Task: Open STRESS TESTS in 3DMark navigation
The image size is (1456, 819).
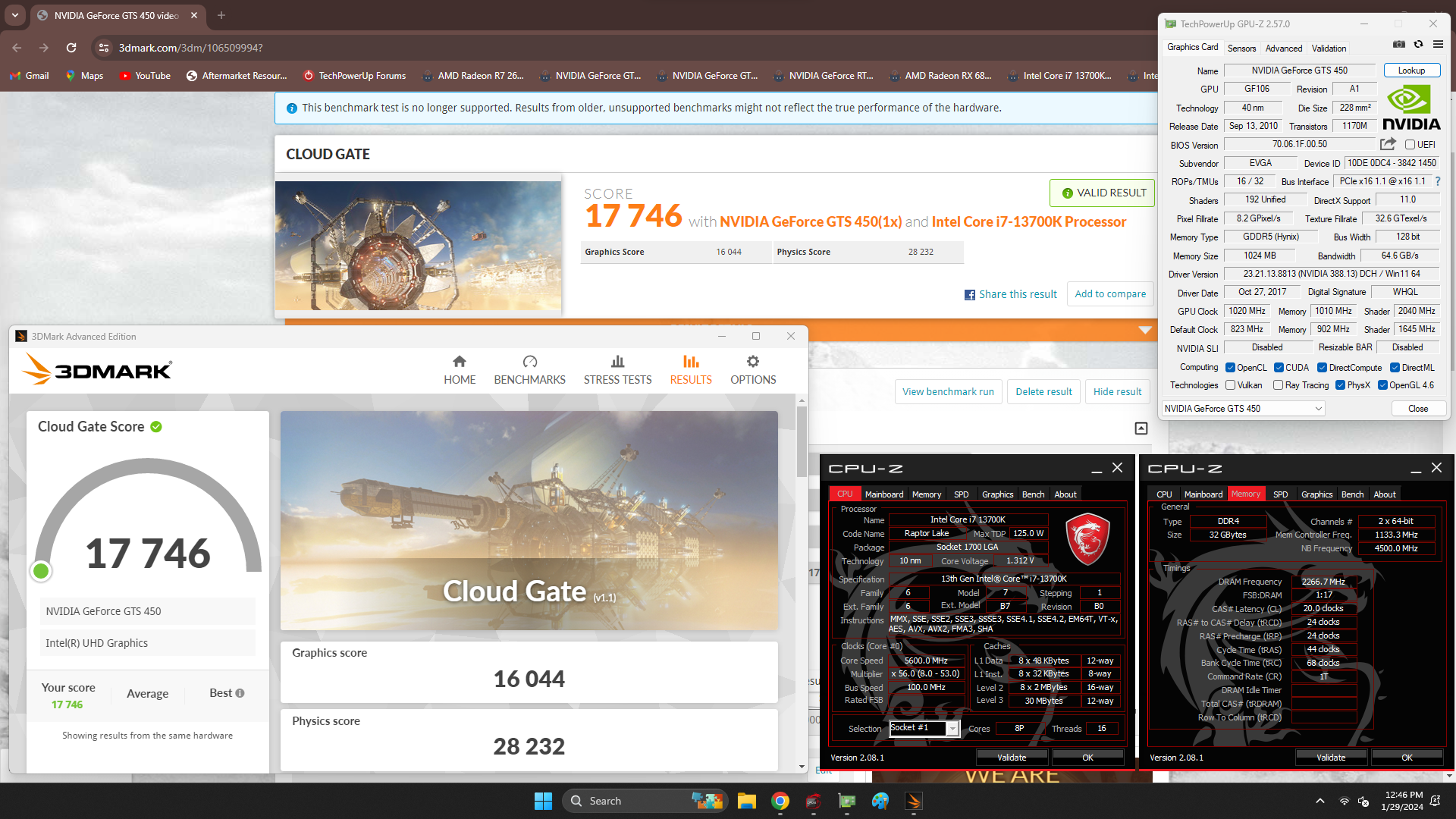Action: pos(617,370)
